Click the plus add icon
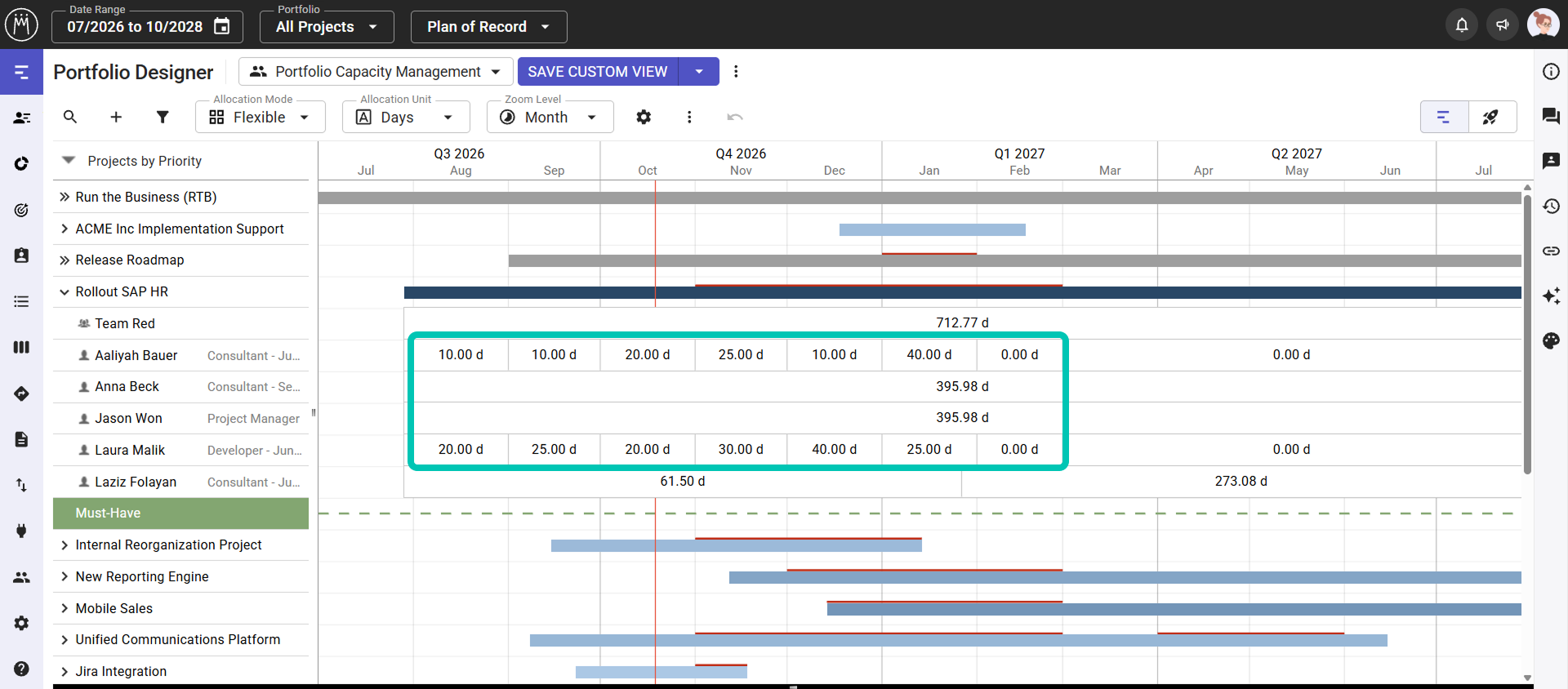The image size is (1568, 689). coord(116,117)
